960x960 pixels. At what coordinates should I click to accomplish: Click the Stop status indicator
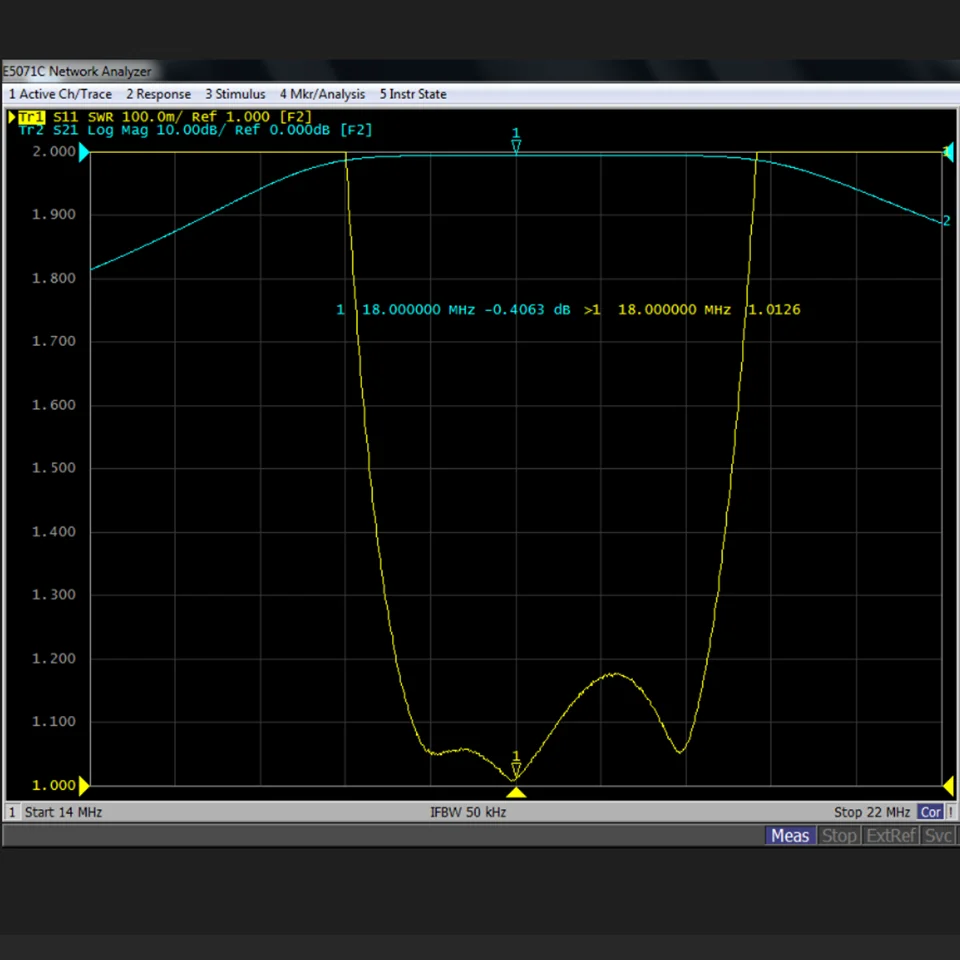tap(839, 836)
